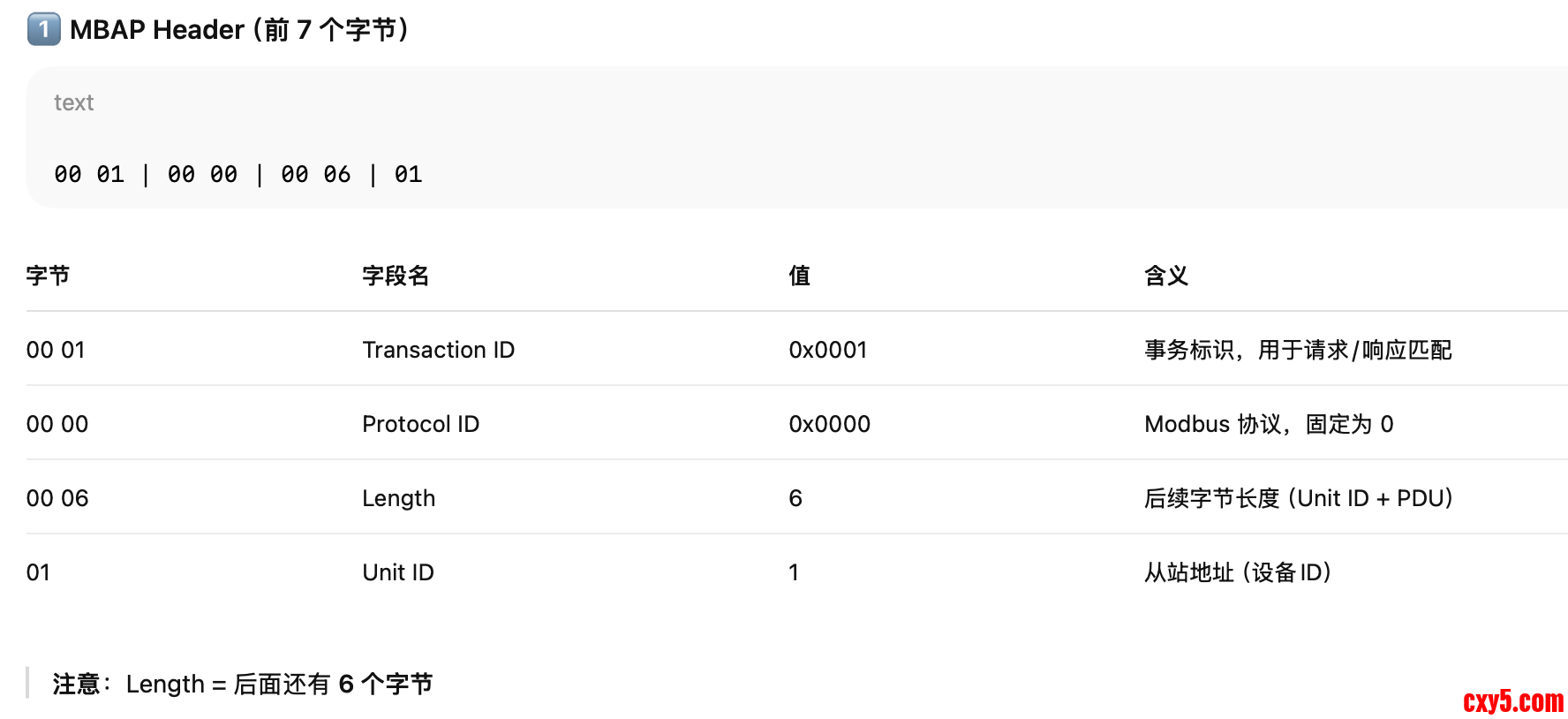
Task: Click the "text" language label in code block
Action: [73, 102]
